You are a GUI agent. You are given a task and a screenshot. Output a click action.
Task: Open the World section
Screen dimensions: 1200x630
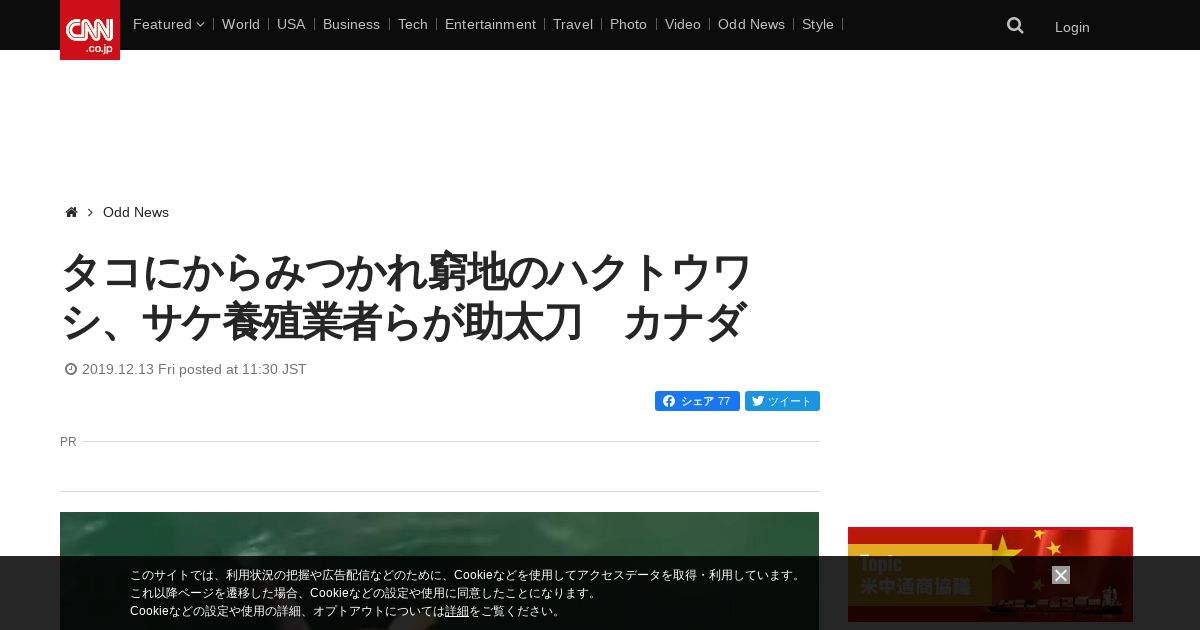point(241,24)
